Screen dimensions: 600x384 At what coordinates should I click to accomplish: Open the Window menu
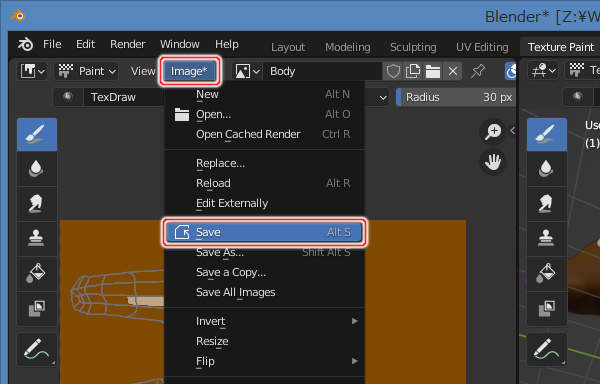click(179, 44)
